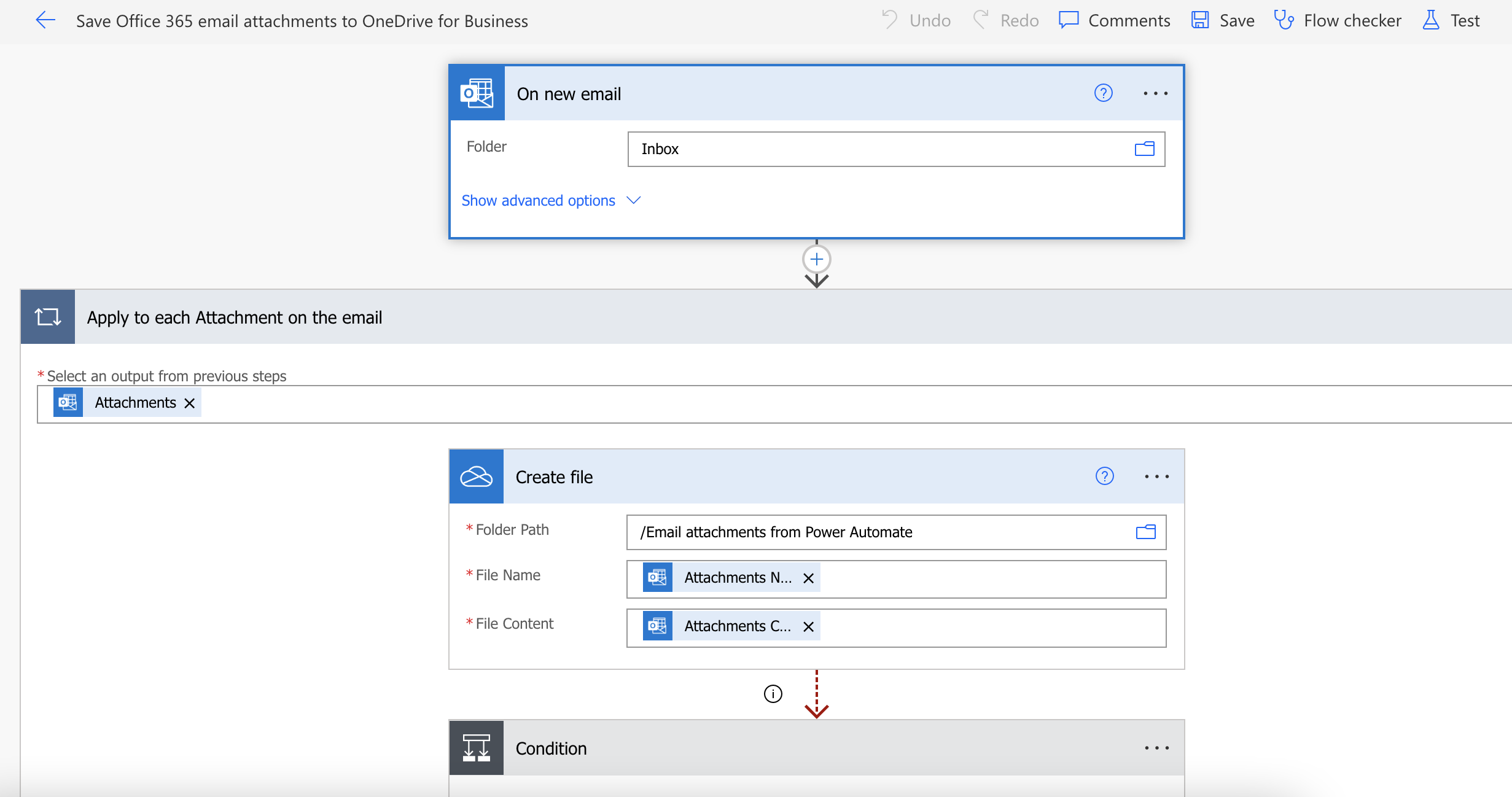The image size is (1512, 797).
Task: Open the Condition ellipsis menu
Action: point(1156,748)
